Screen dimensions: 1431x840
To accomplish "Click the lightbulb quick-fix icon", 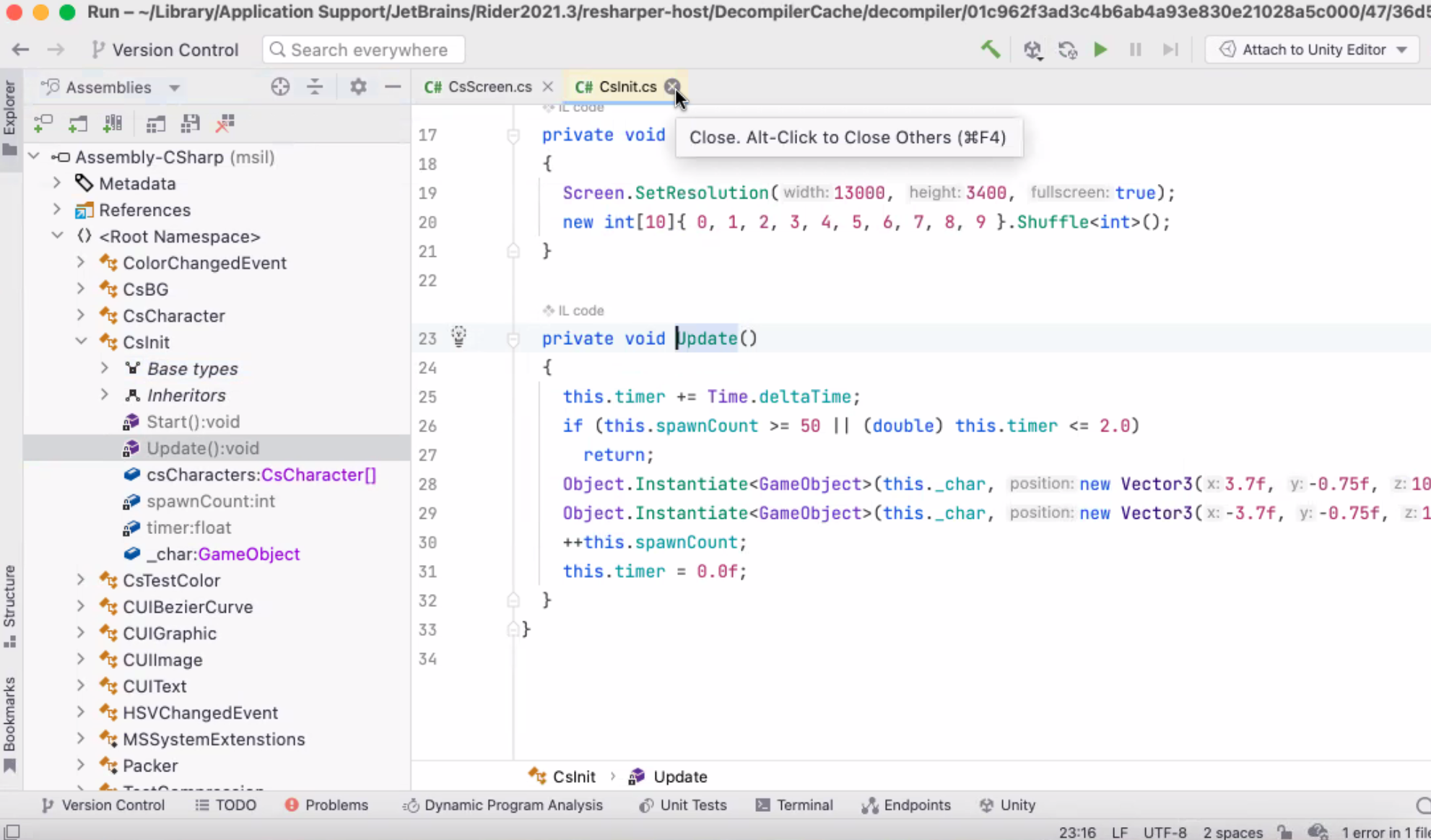I will 458,336.
